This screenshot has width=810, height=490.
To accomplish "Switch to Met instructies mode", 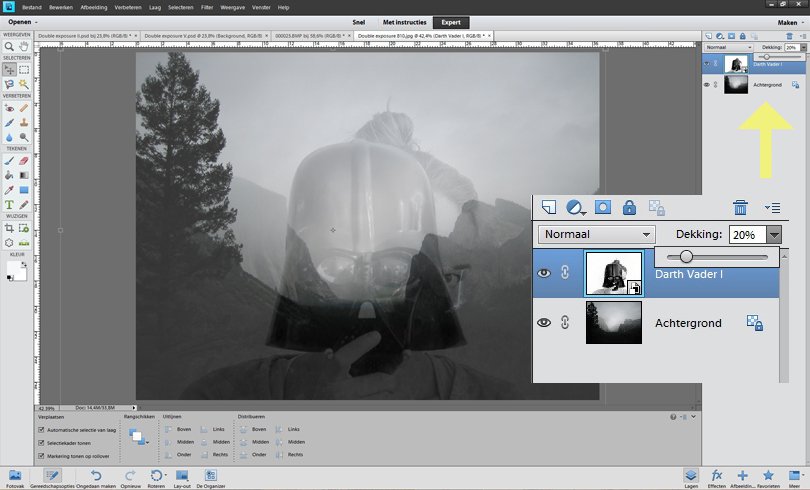I will tap(404, 23).
